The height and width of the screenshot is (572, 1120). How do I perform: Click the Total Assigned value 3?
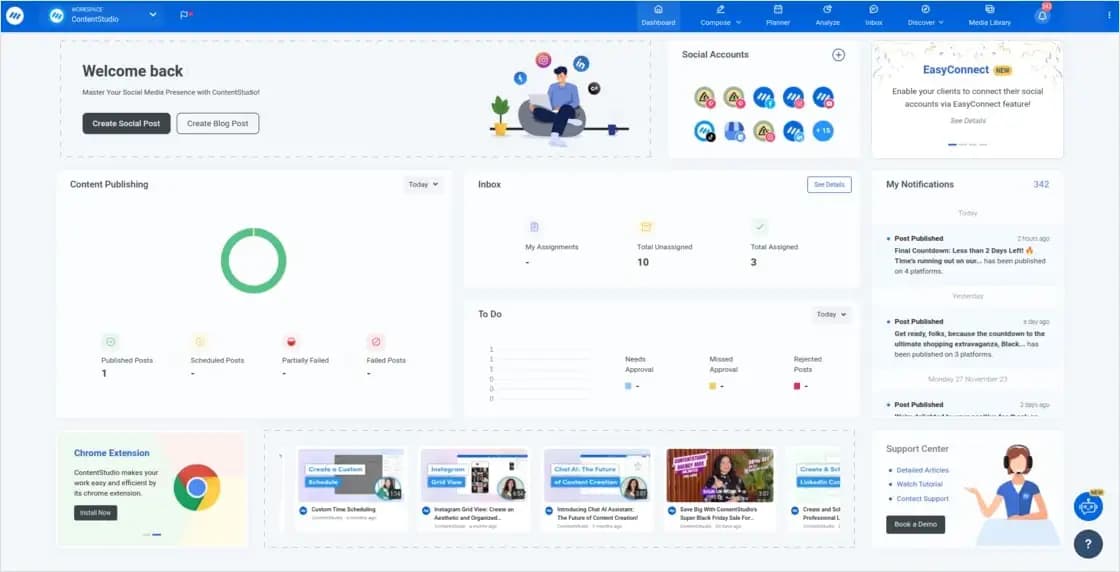(754, 262)
